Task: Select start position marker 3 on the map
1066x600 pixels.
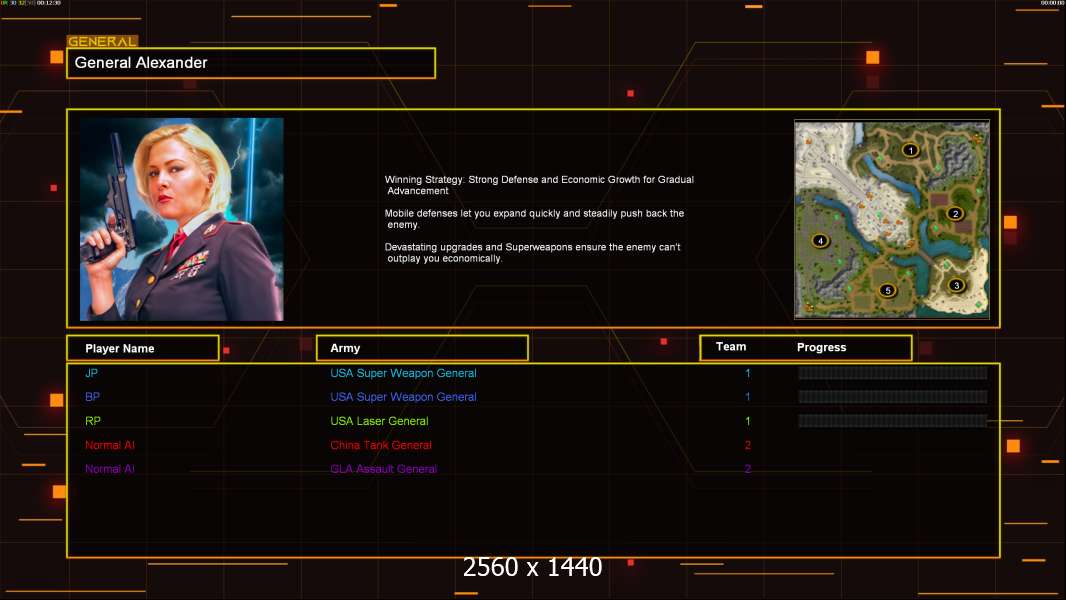Action: click(x=956, y=285)
